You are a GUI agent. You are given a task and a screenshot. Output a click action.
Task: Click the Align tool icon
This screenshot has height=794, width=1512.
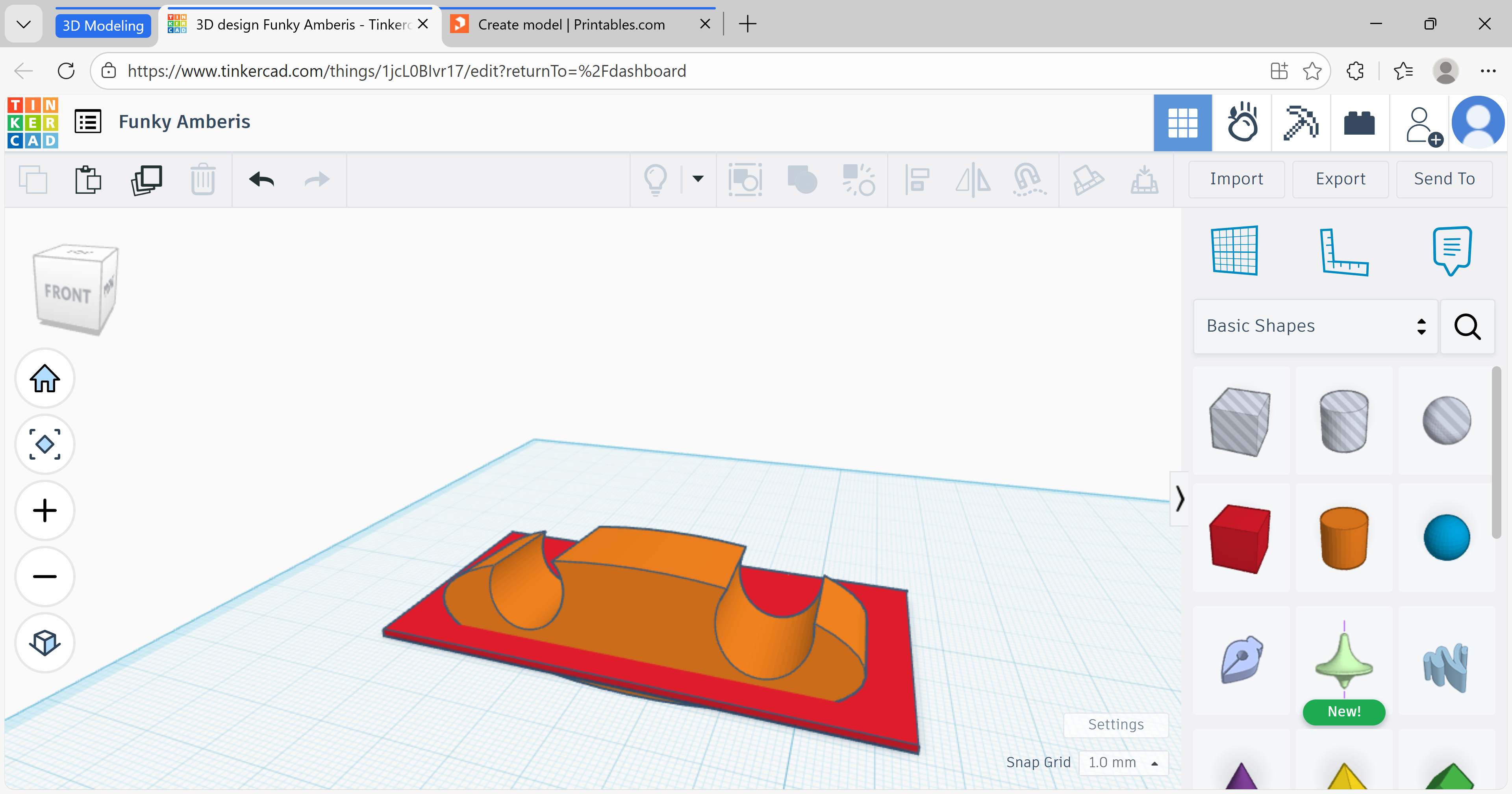pyautogui.click(x=917, y=179)
